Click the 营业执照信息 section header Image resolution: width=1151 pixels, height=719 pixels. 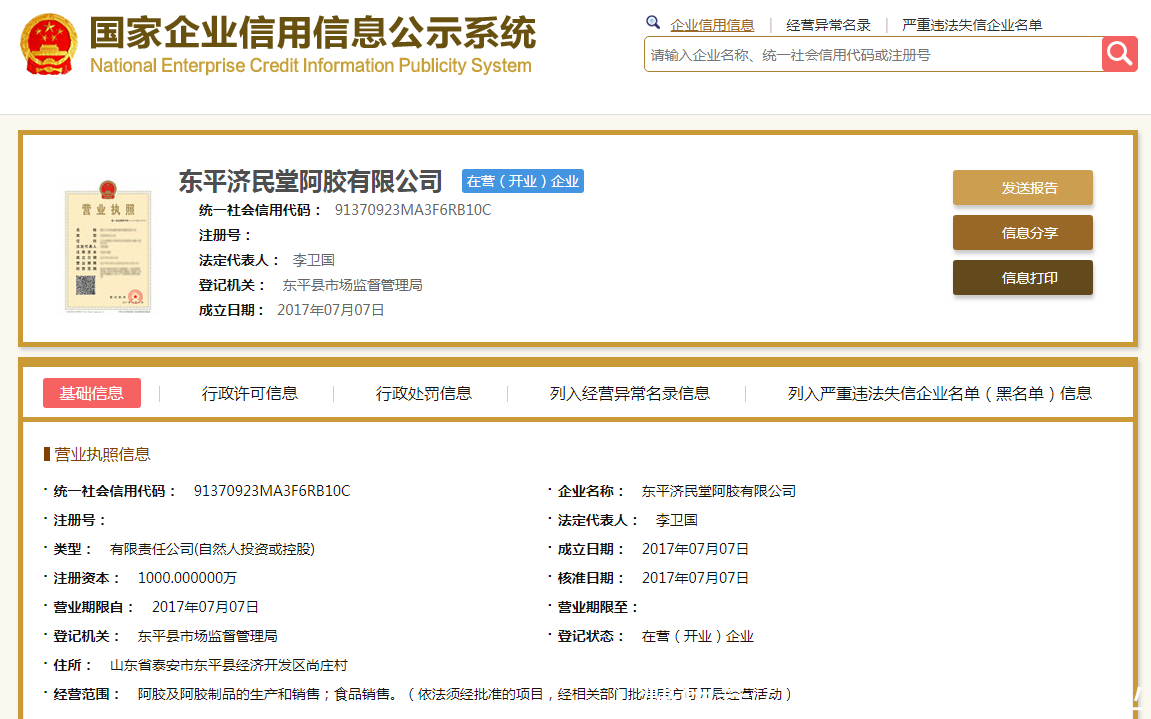100,453
